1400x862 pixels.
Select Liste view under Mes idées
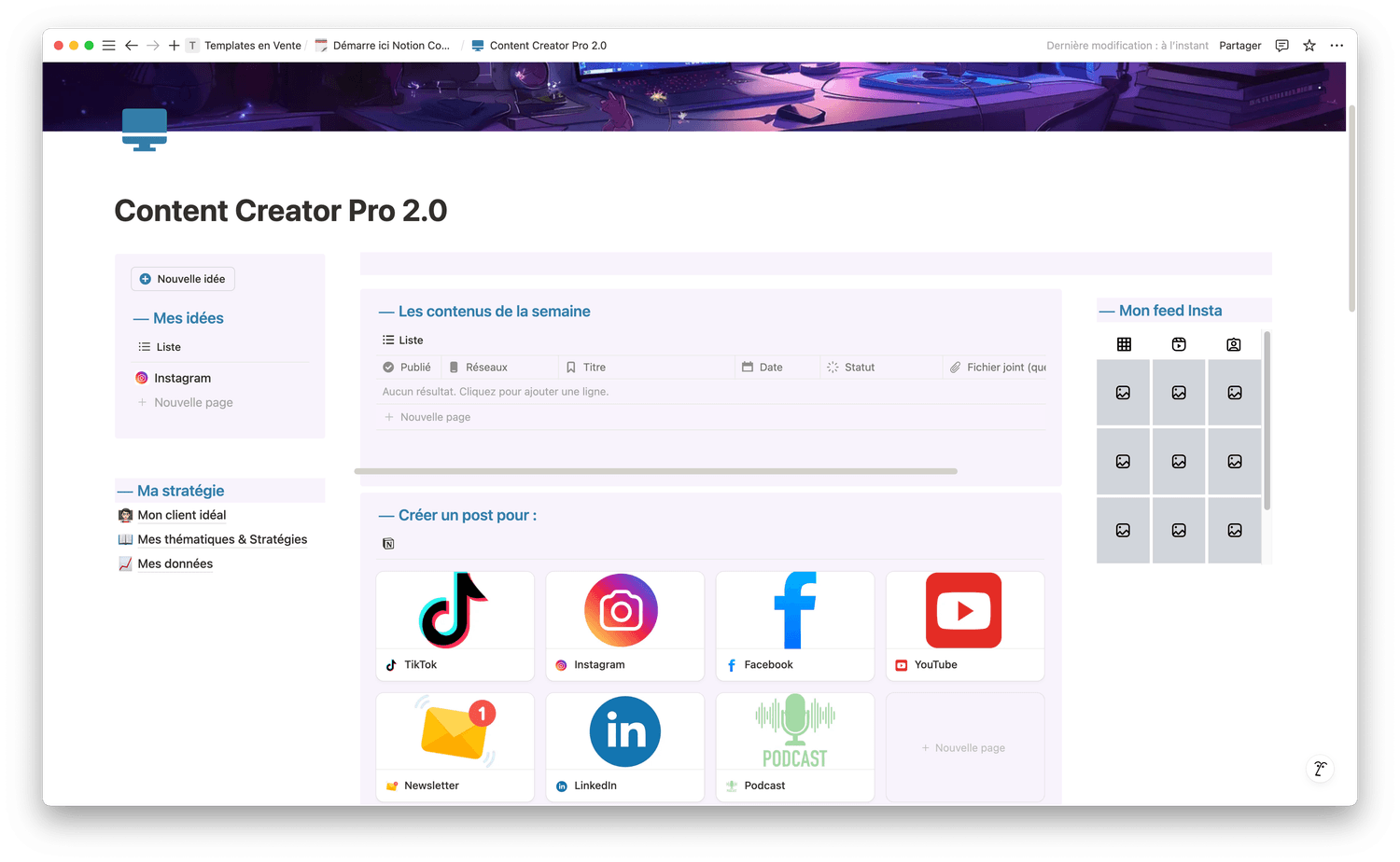160,347
